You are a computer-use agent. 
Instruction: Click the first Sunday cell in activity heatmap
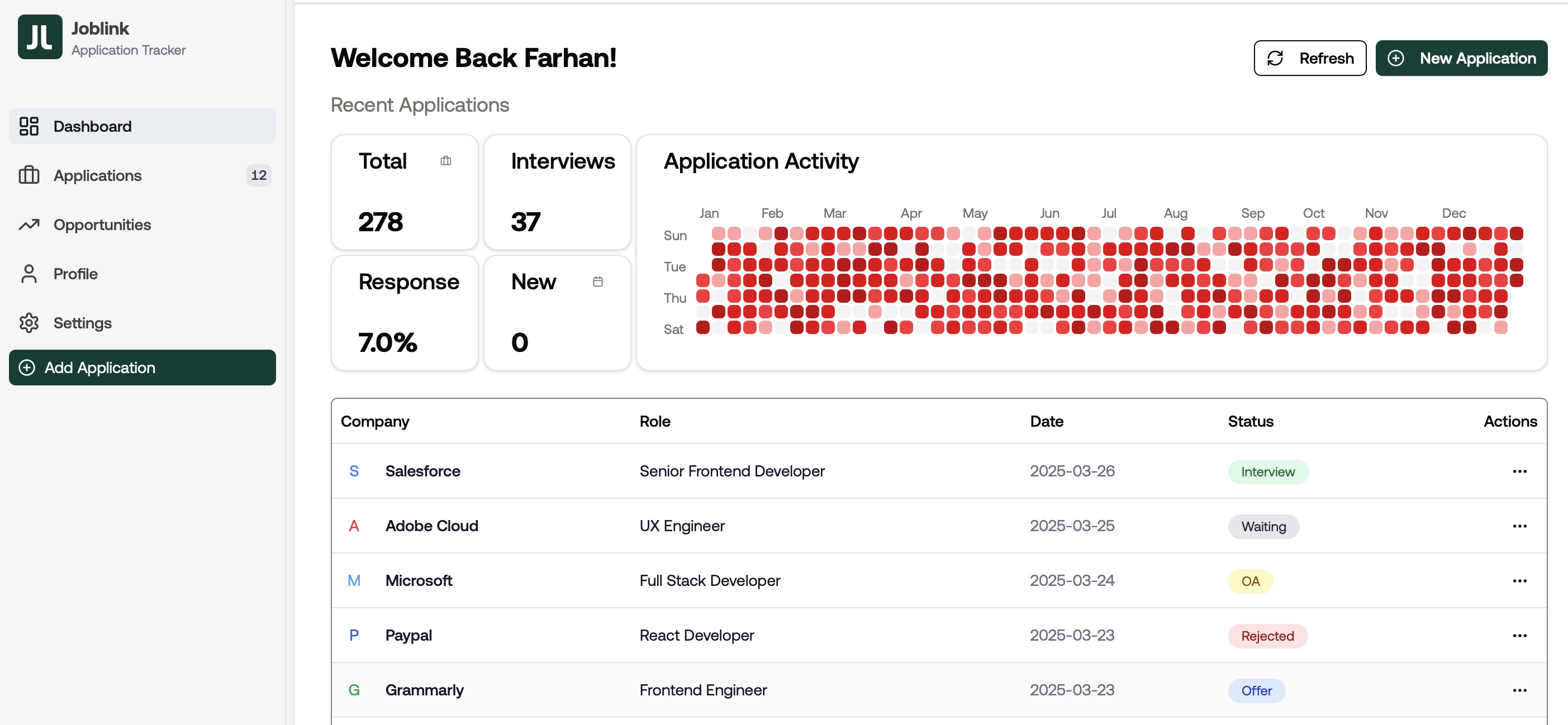point(718,233)
